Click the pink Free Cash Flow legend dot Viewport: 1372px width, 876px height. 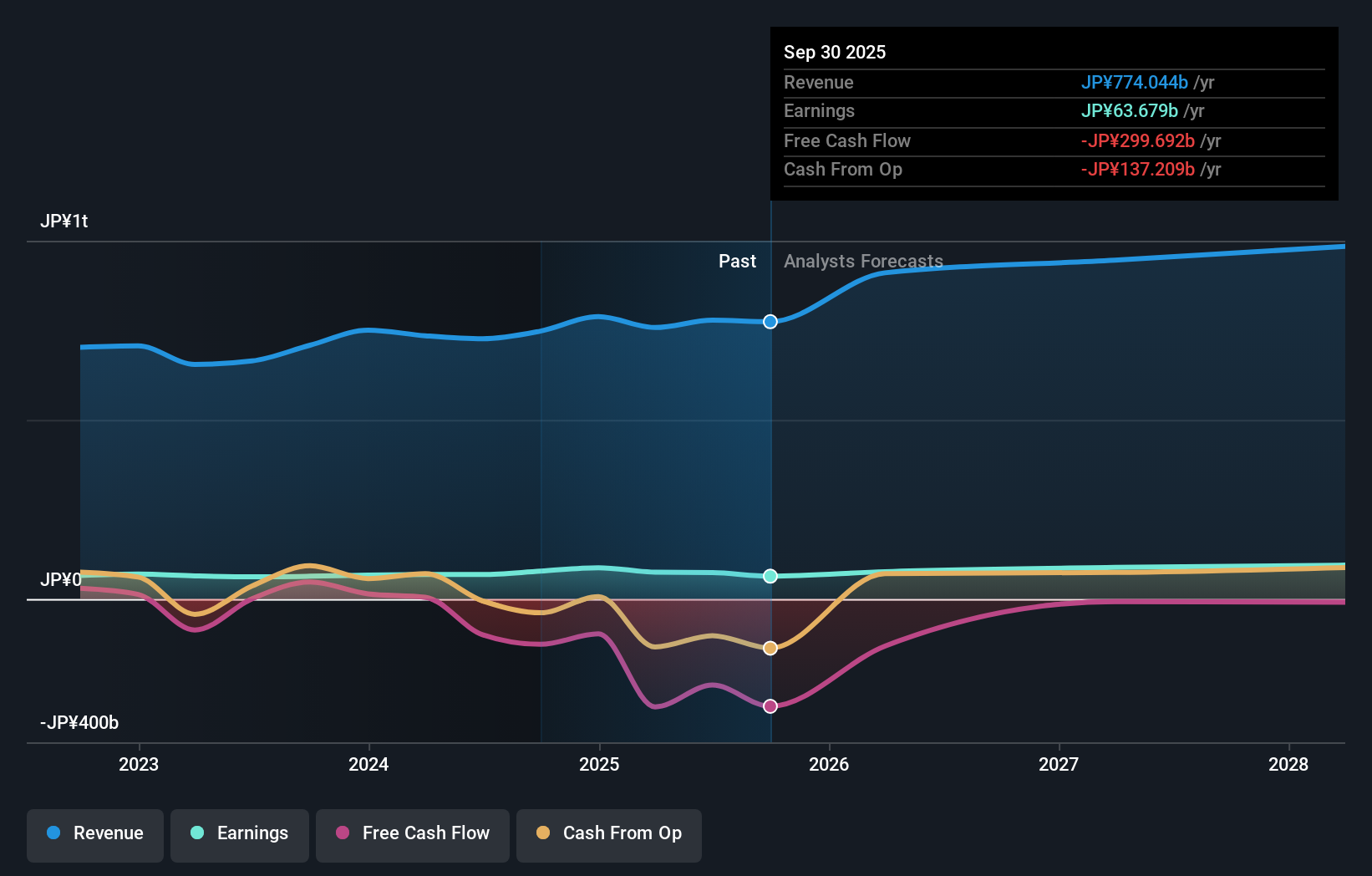[x=343, y=833]
